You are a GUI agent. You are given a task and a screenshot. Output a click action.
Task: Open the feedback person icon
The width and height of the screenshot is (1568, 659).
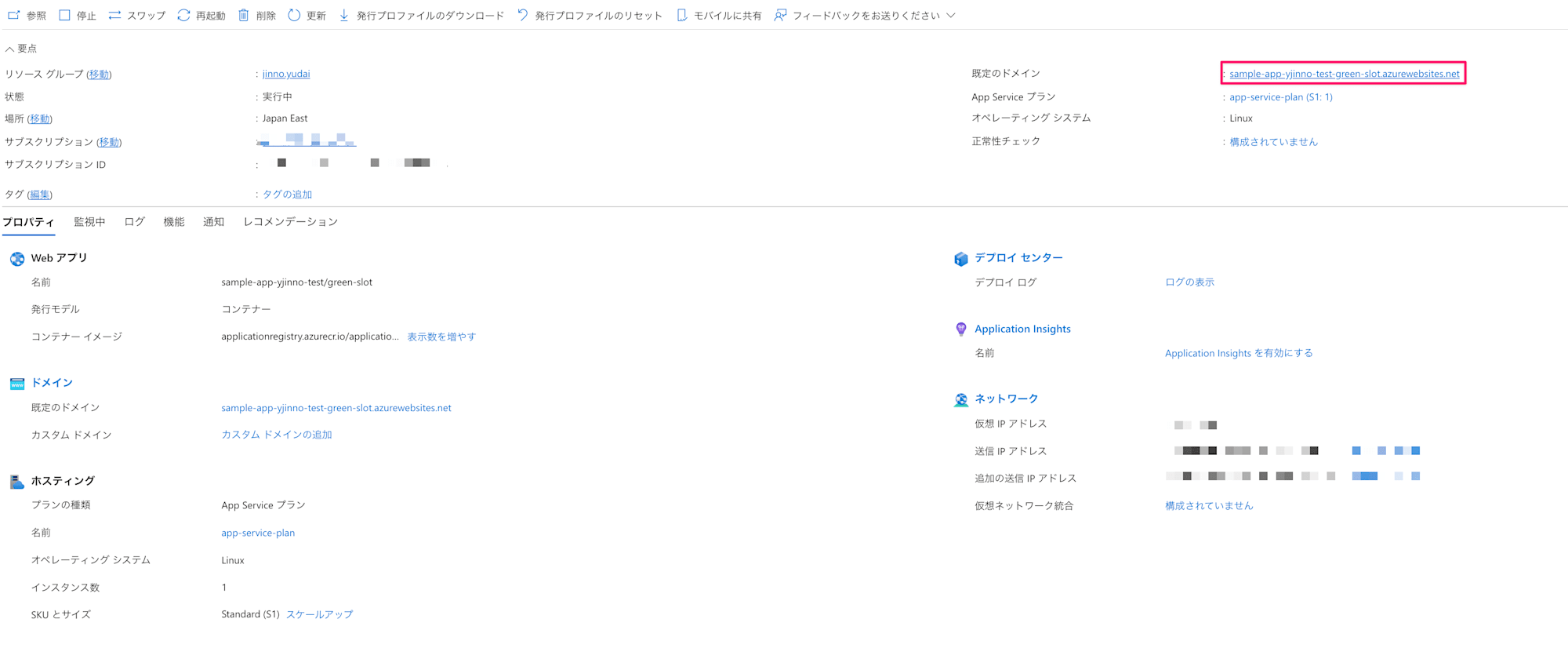780,15
